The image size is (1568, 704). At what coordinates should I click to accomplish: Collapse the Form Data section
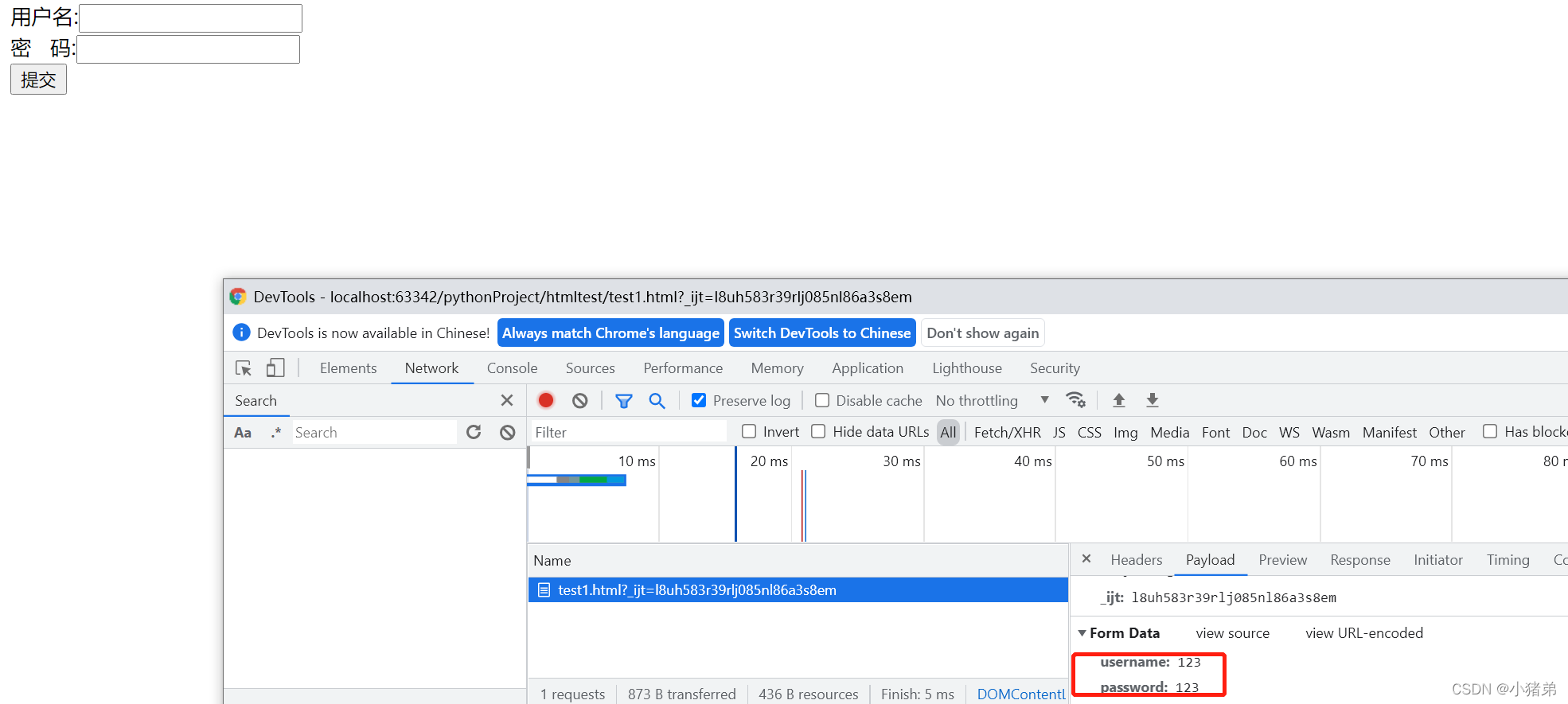(x=1082, y=633)
